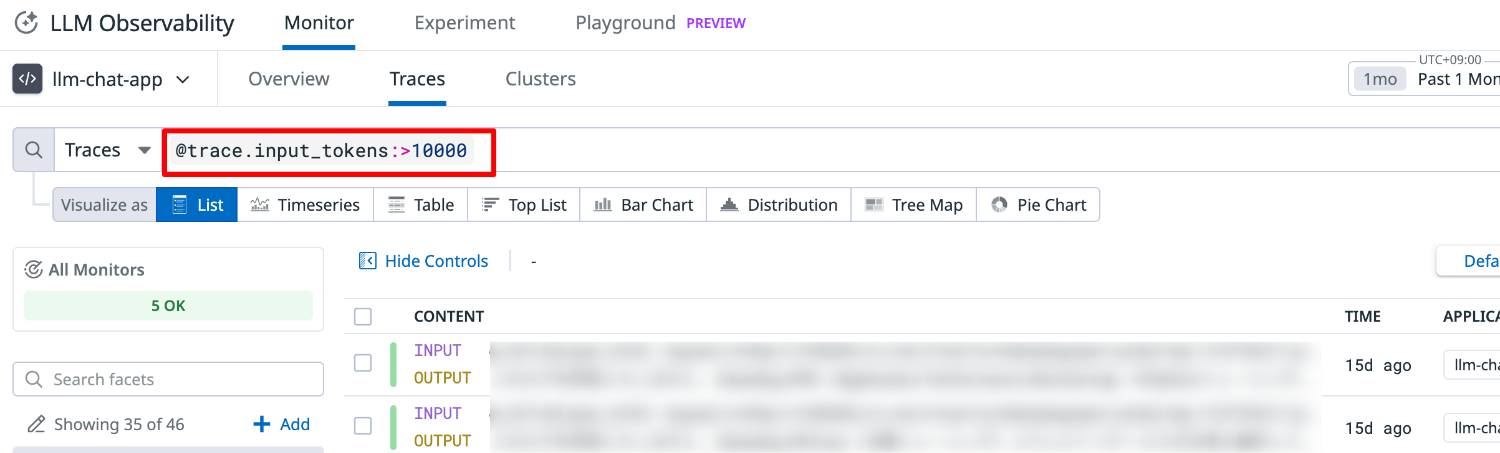Click the TIME column header
This screenshot has height=453, width=1500.
1363,316
